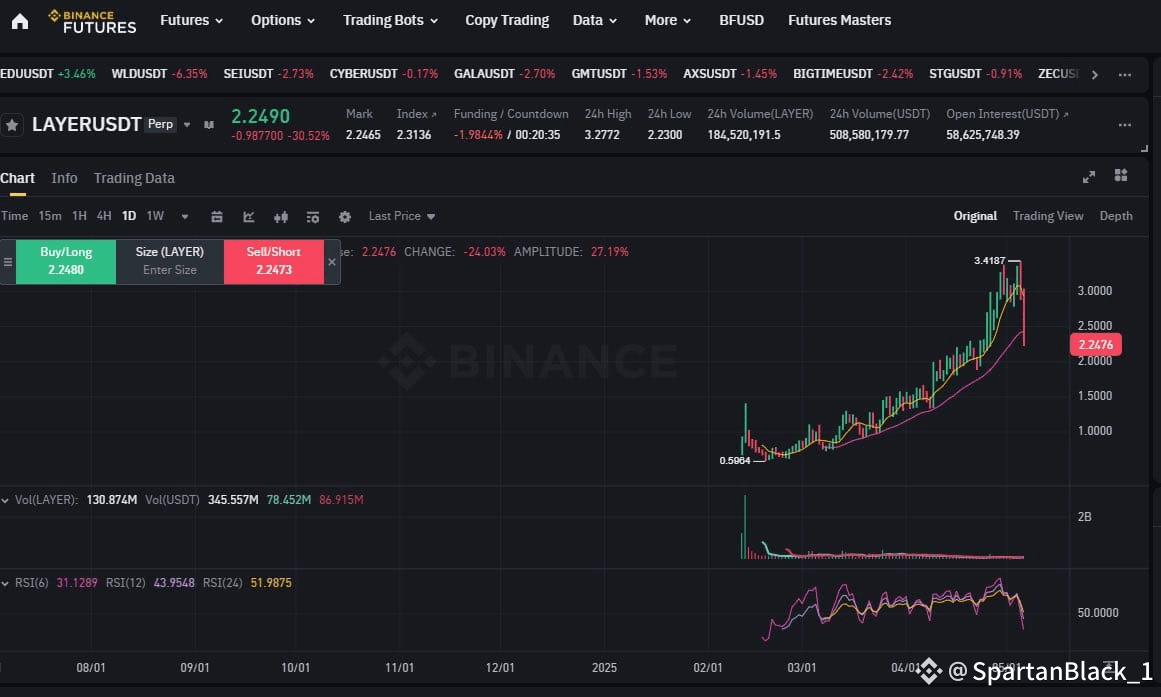This screenshot has width=1161, height=697.
Task: Open ticker bar more options
Action: (1125, 74)
